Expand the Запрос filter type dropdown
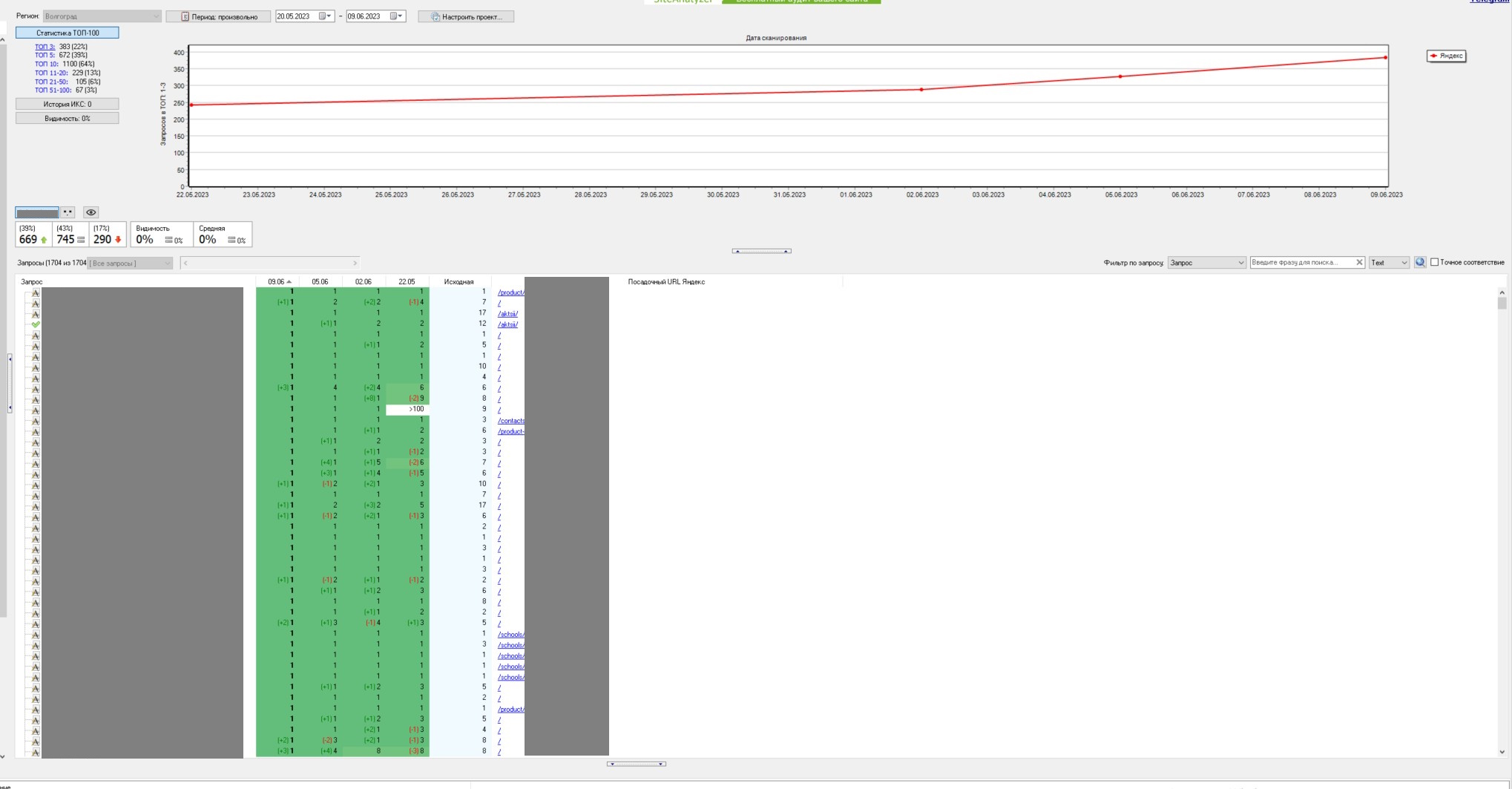The width and height of the screenshot is (1512, 789). point(1206,263)
